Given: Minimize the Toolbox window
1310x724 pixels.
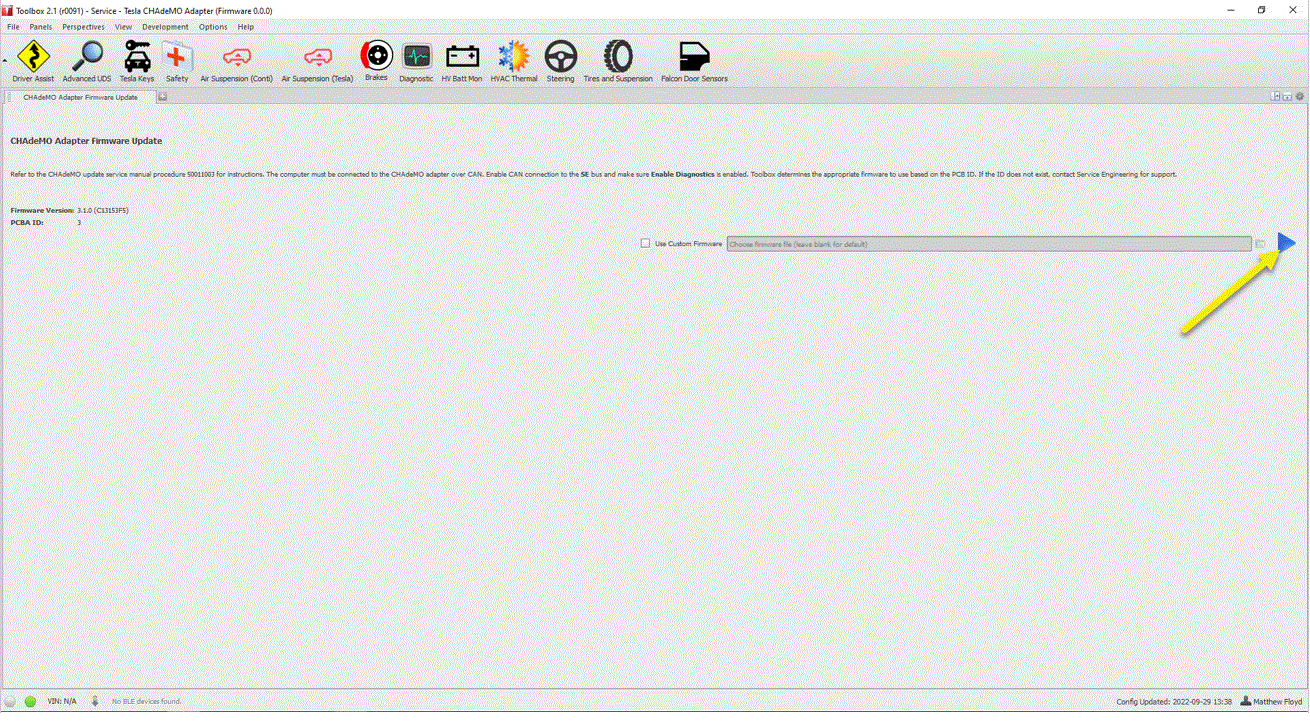Looking at the screenshot, I should 1229,10.
